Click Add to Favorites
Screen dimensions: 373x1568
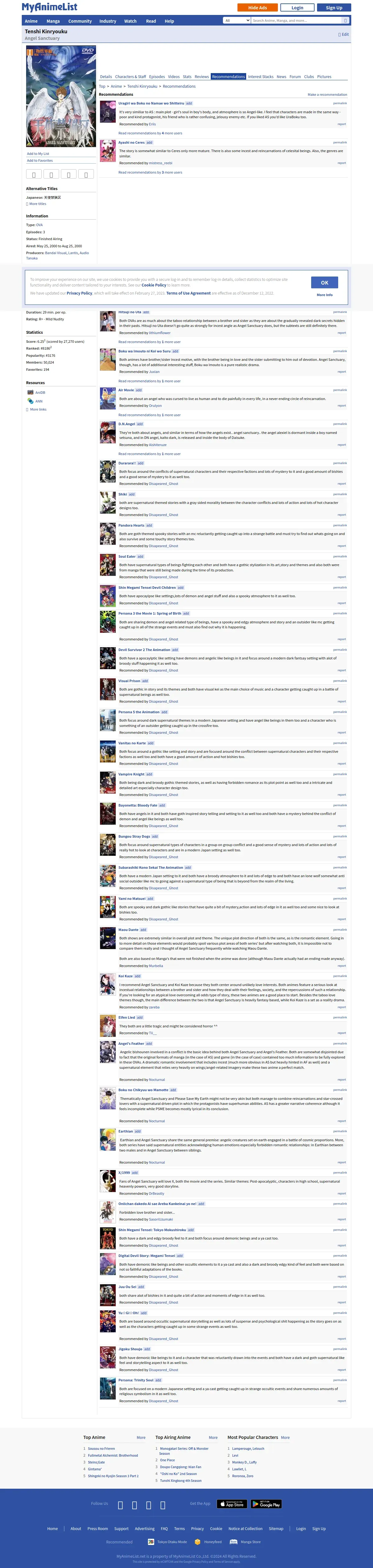pyautogui.click(x=39, y=161)
